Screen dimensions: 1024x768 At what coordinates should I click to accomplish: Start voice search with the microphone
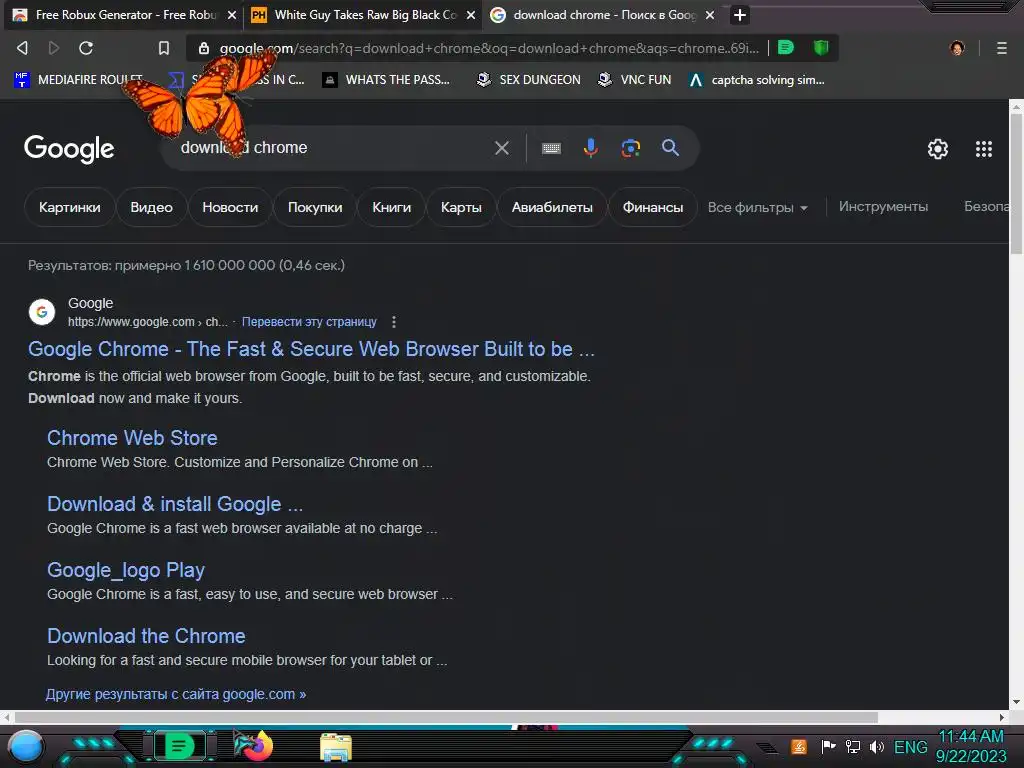tap(590, 148)
